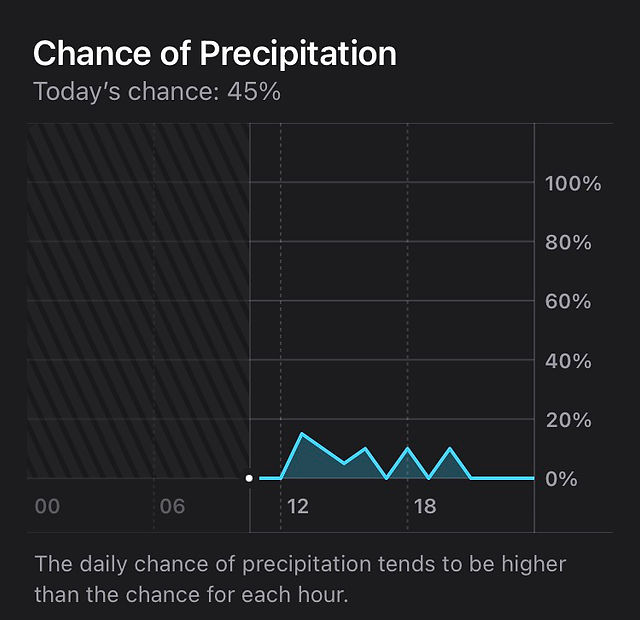
Task: Tap the 20% axis label
Action: (x=568, y=420)
